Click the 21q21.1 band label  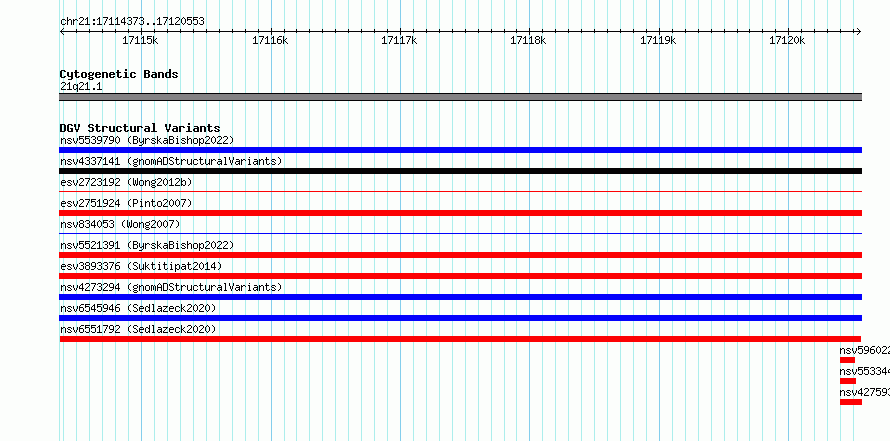(81, 87)
